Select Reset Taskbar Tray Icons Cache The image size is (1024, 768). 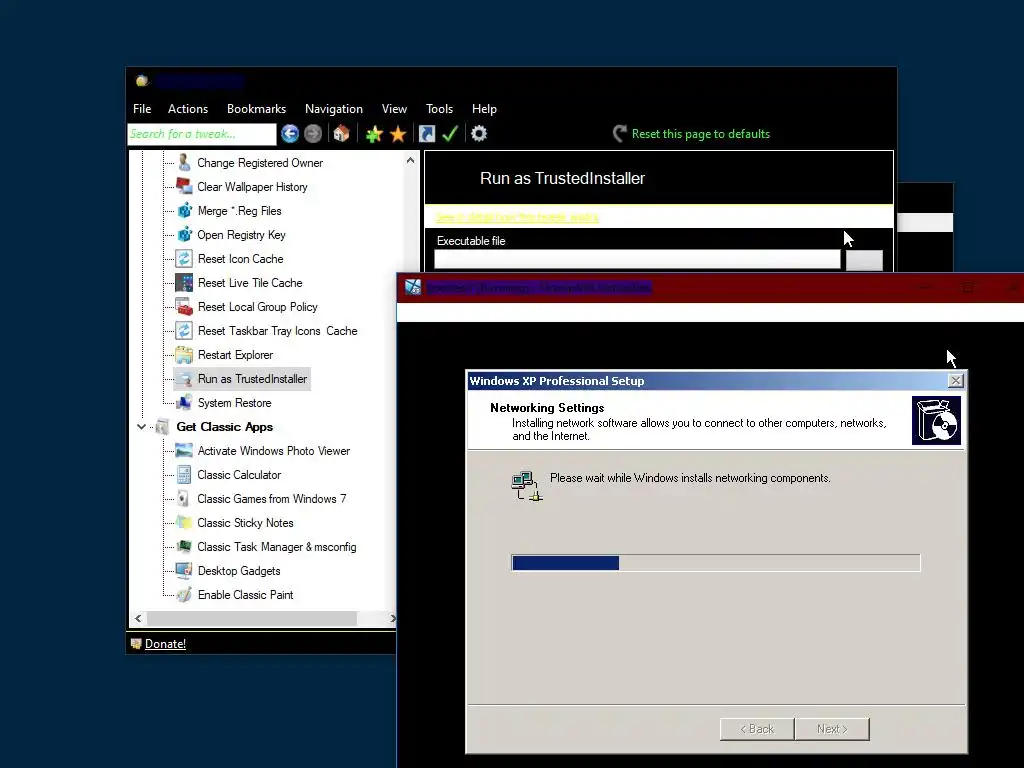(278, 331)
